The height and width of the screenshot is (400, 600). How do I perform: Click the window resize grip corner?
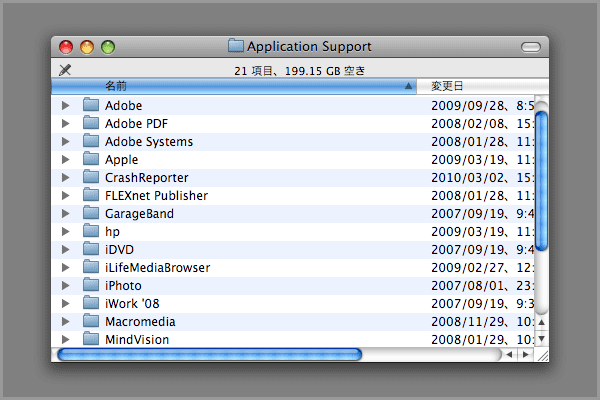click(542, 355)
